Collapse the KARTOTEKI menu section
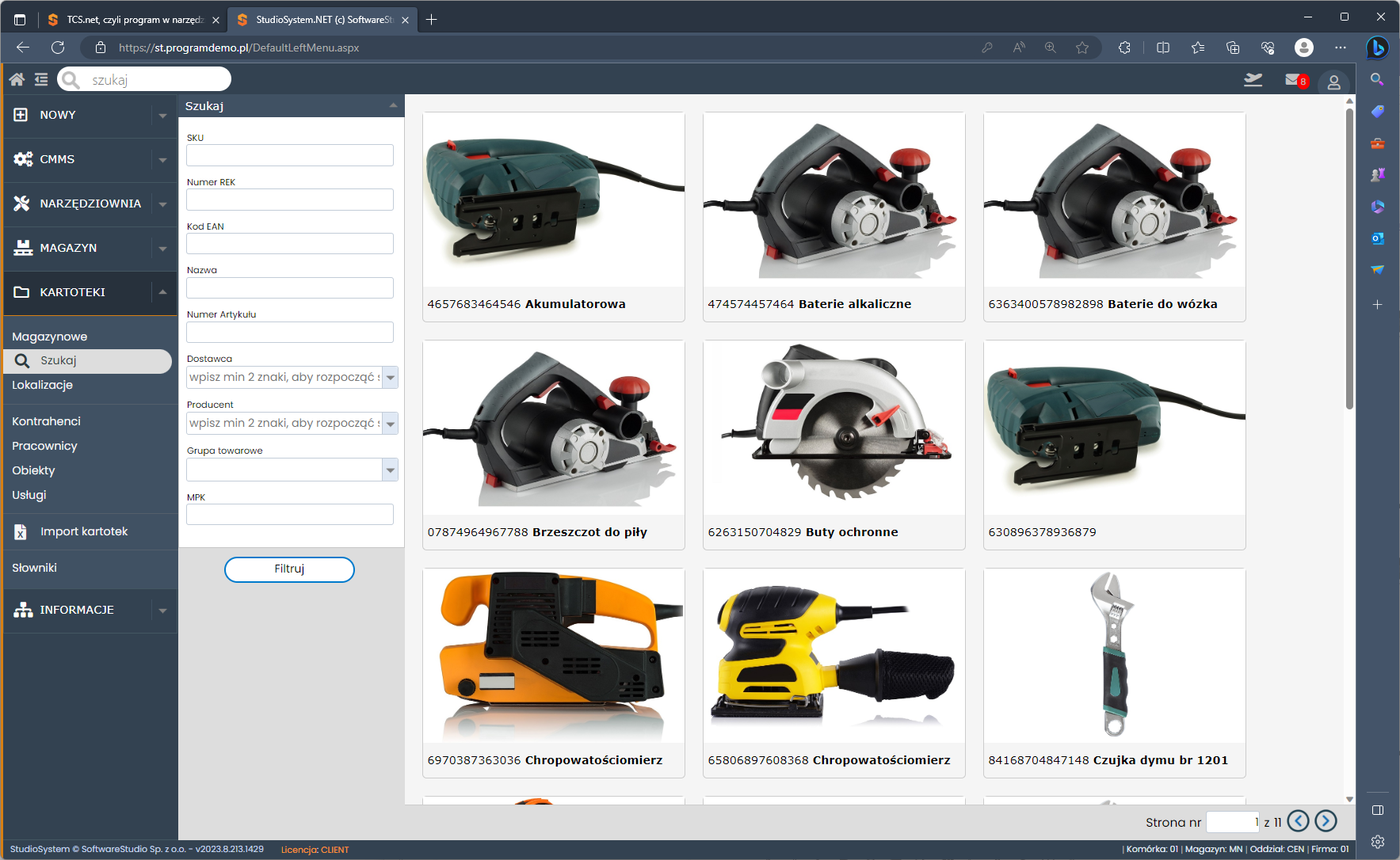This screenshot has height=860, width=1400. [162, 292]
